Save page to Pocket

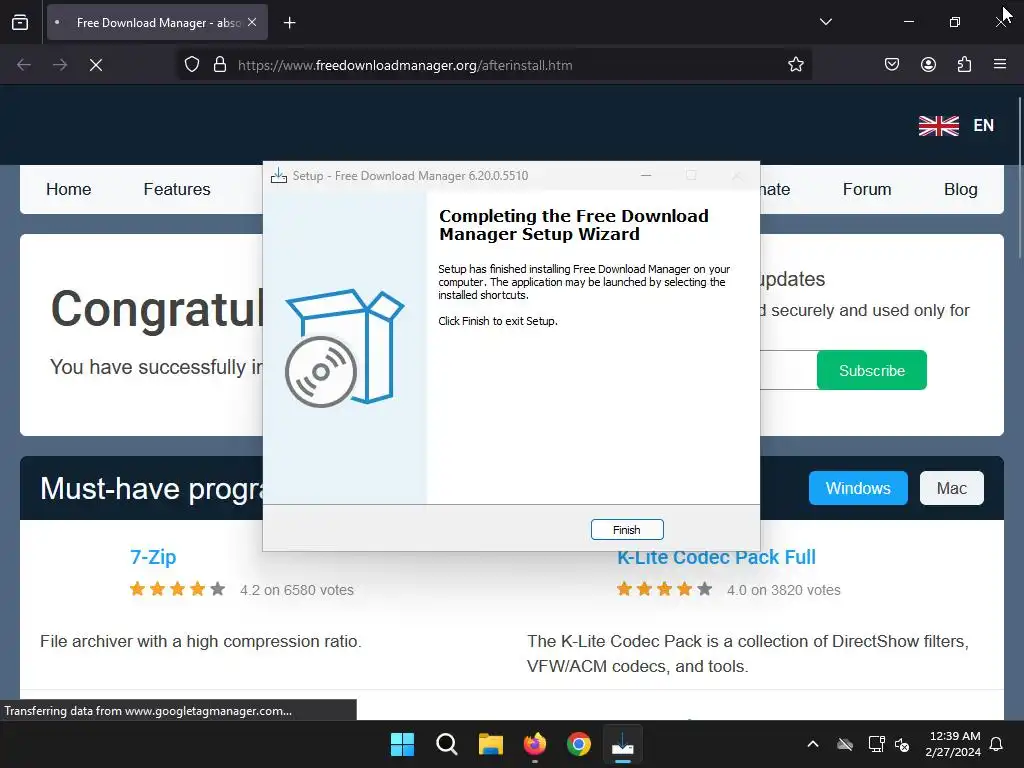[x=892, y=65]
